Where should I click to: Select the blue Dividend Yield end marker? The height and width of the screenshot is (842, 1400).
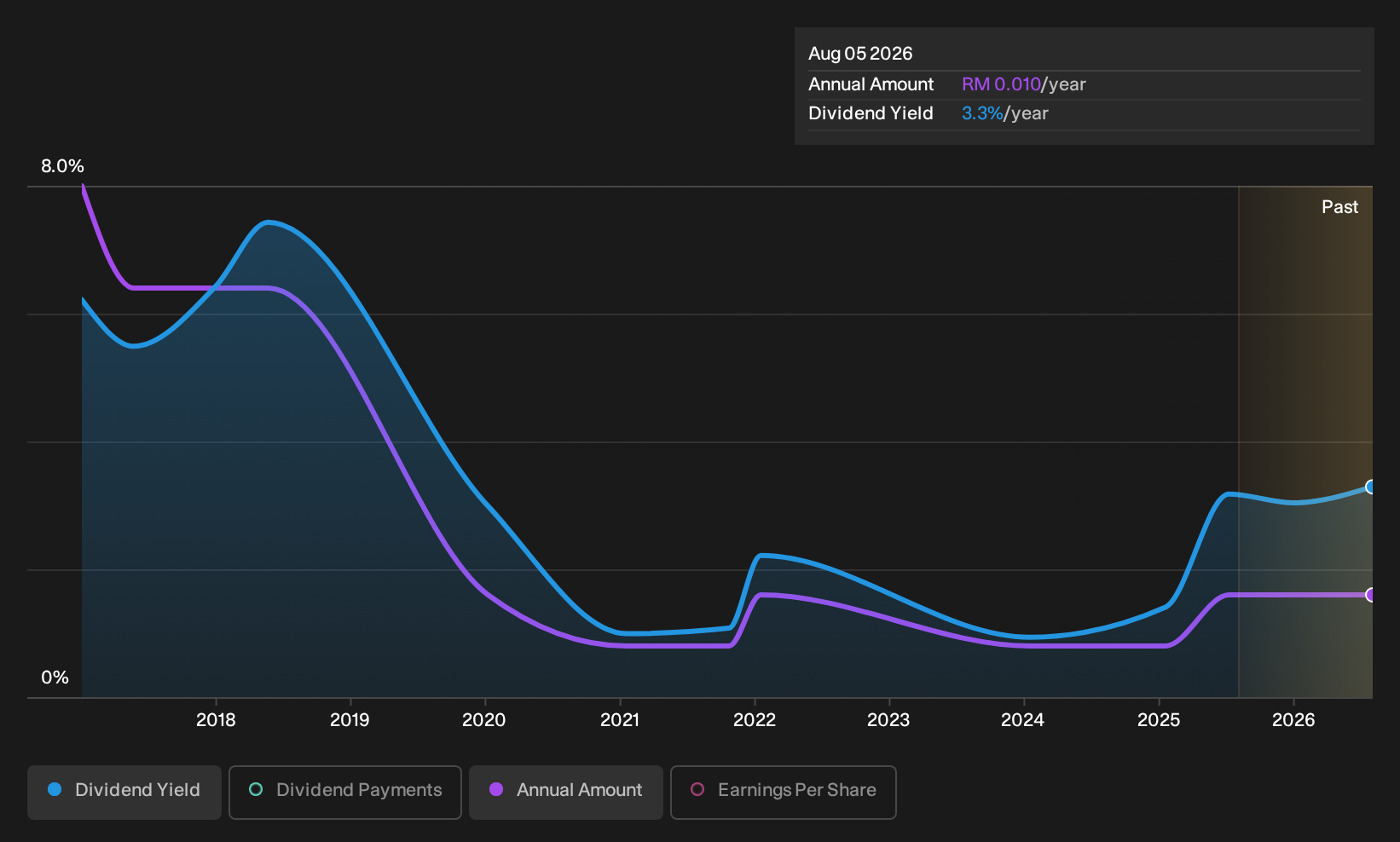coord(1370,487)
